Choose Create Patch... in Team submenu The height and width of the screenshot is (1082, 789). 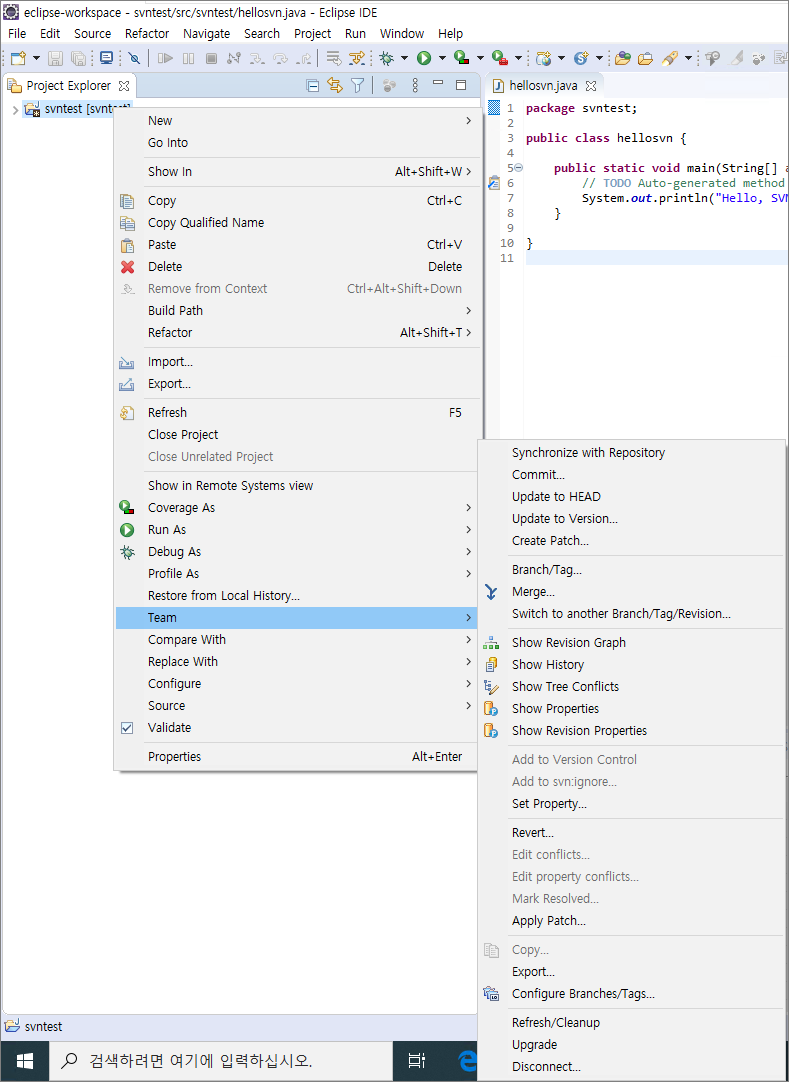632,541
